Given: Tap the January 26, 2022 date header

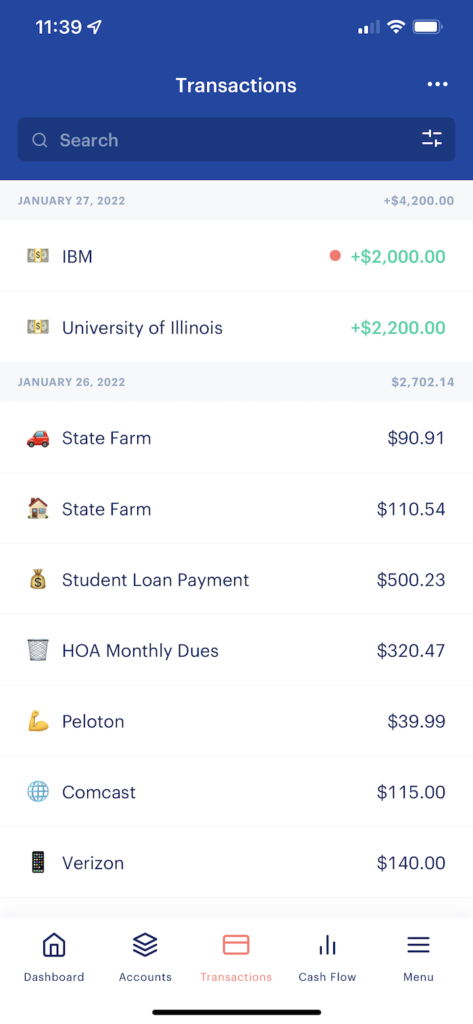Looking at the screenshot, I should pos(236,381).
